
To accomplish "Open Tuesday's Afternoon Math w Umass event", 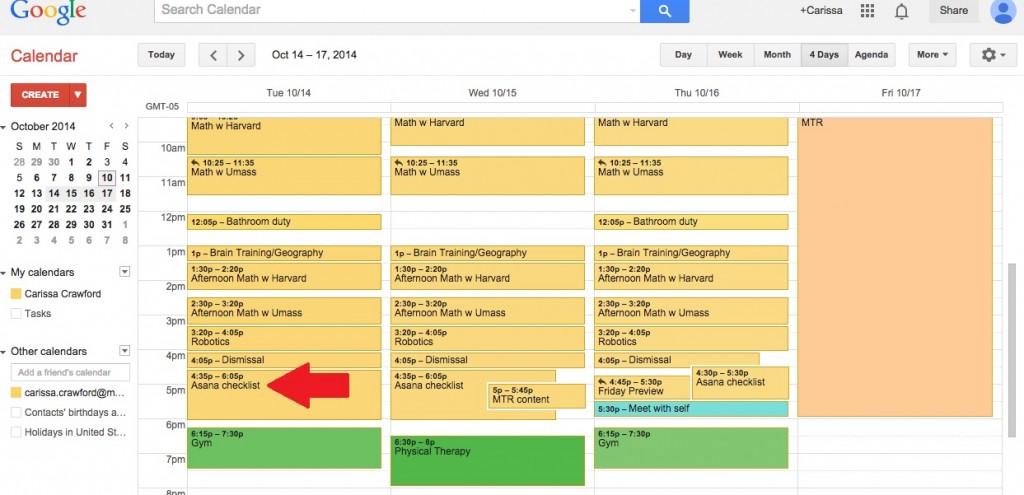I will coord(284,311).
